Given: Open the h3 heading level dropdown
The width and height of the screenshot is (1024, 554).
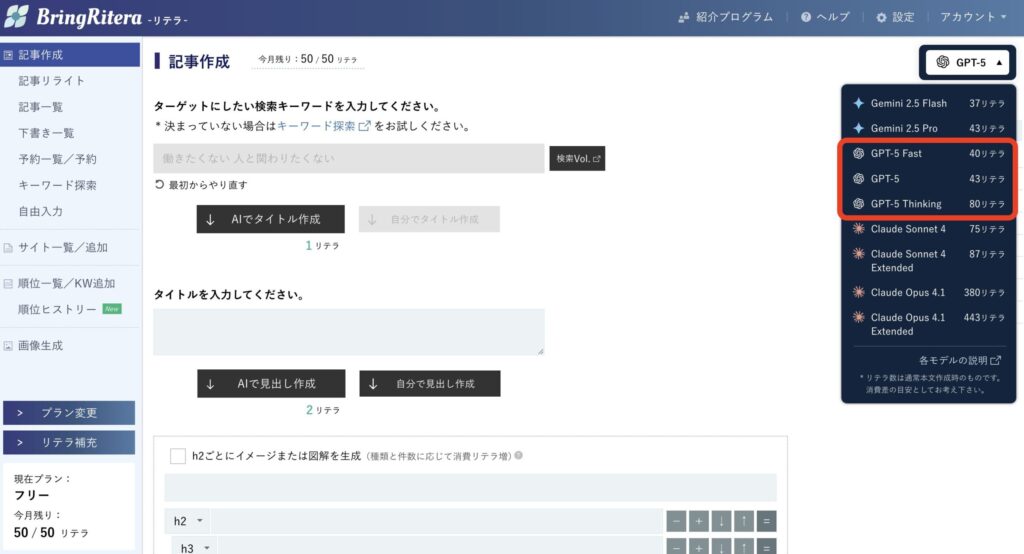Looking at the screenshot, I should 195,547.
